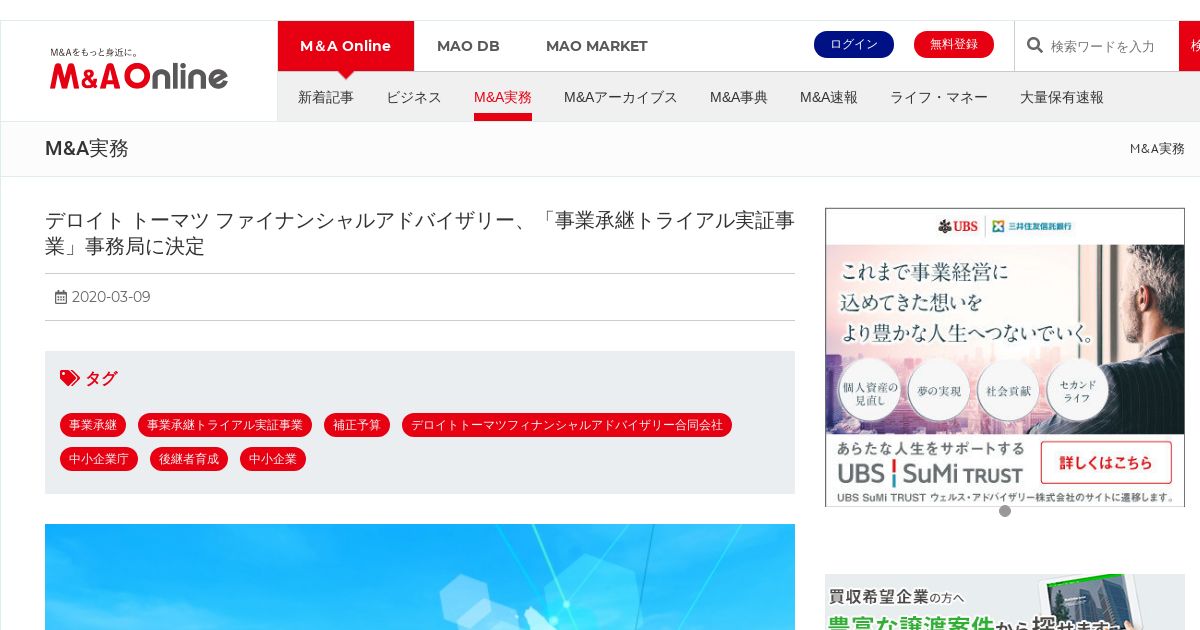Open the M&A Online top tab
Viewport: 1200px width, 630px height.
click(345, 46)
